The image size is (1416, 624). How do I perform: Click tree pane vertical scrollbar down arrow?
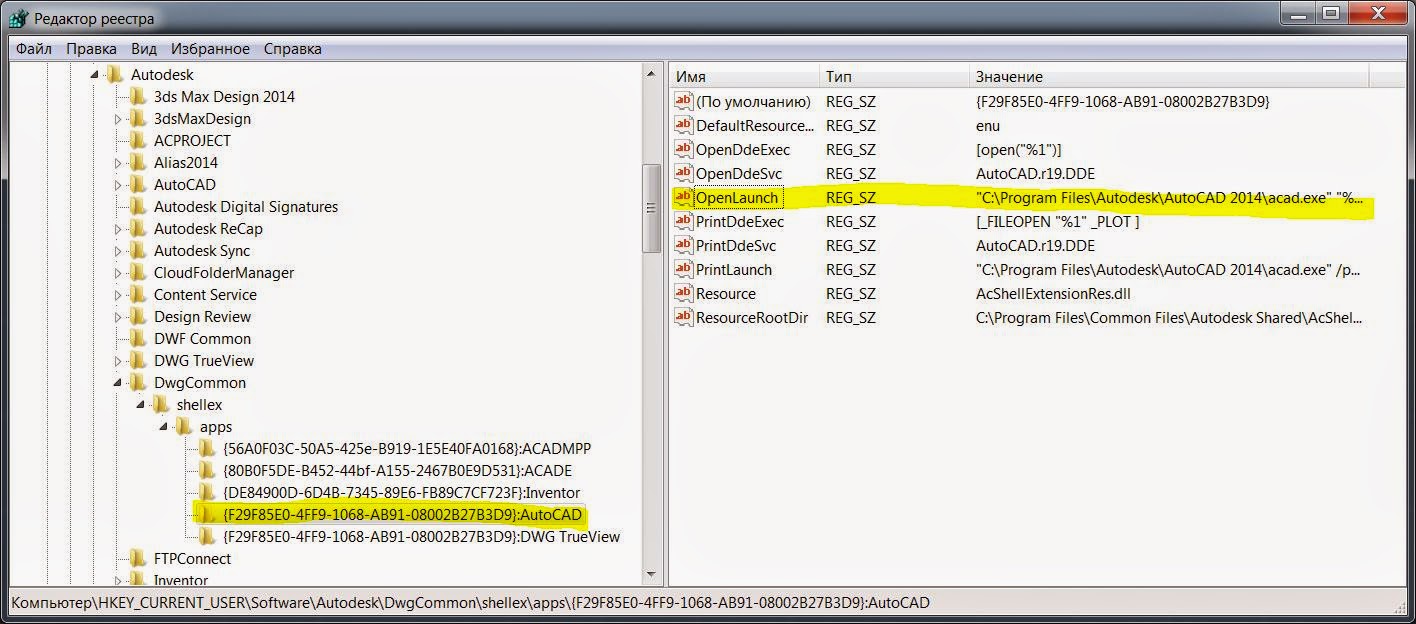point(651,574)
